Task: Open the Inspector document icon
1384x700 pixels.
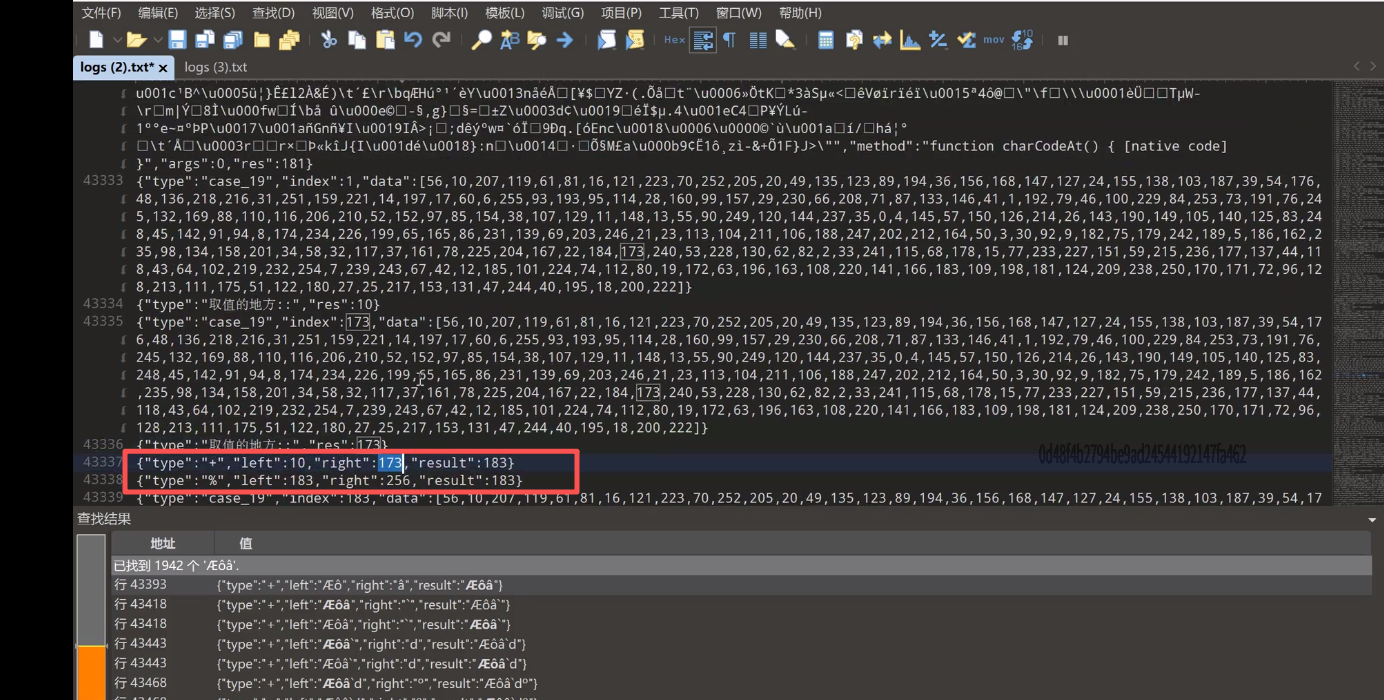Action: point(854,40)
